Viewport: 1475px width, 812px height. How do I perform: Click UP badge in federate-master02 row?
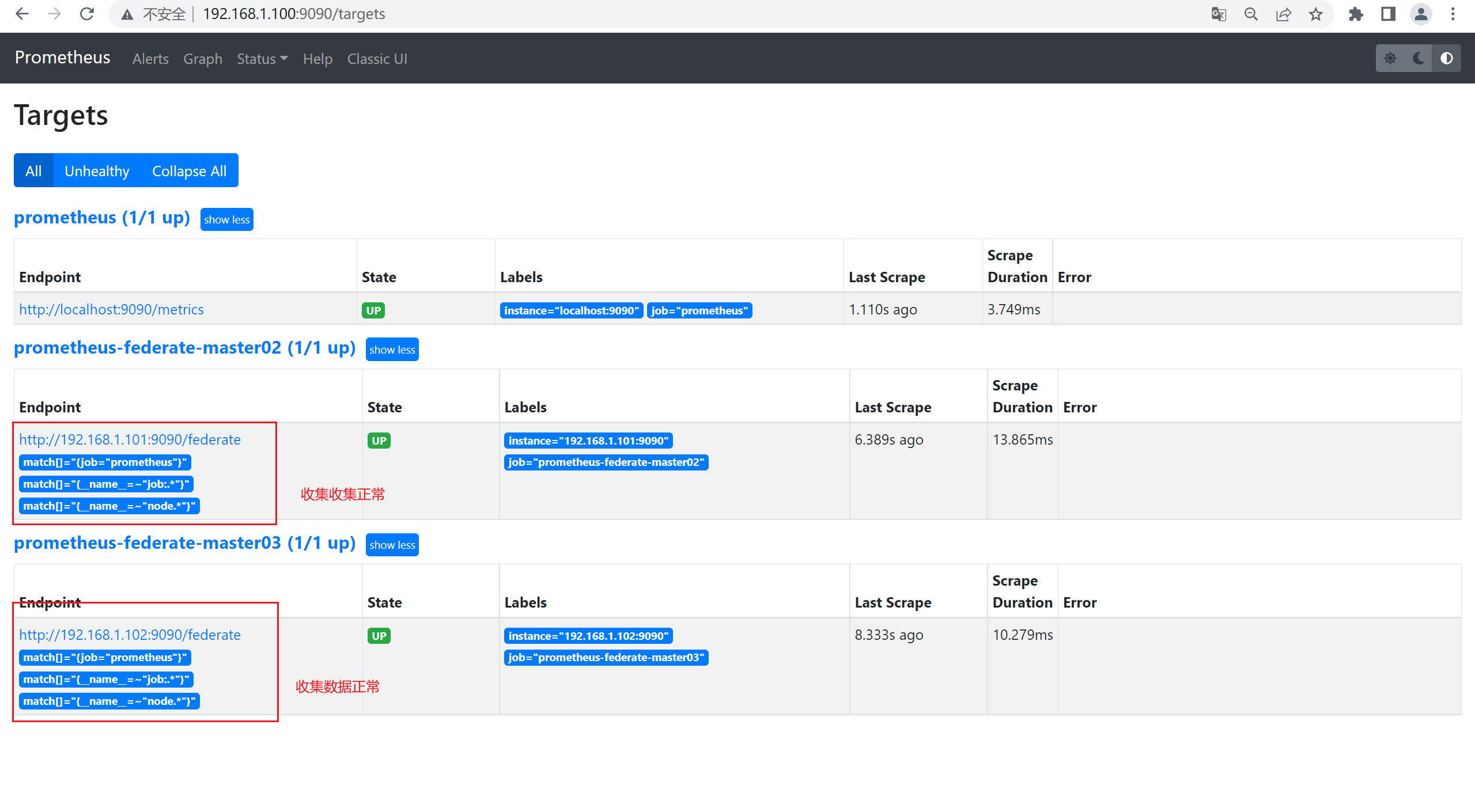pyautogui.click(x=379, y=441)
